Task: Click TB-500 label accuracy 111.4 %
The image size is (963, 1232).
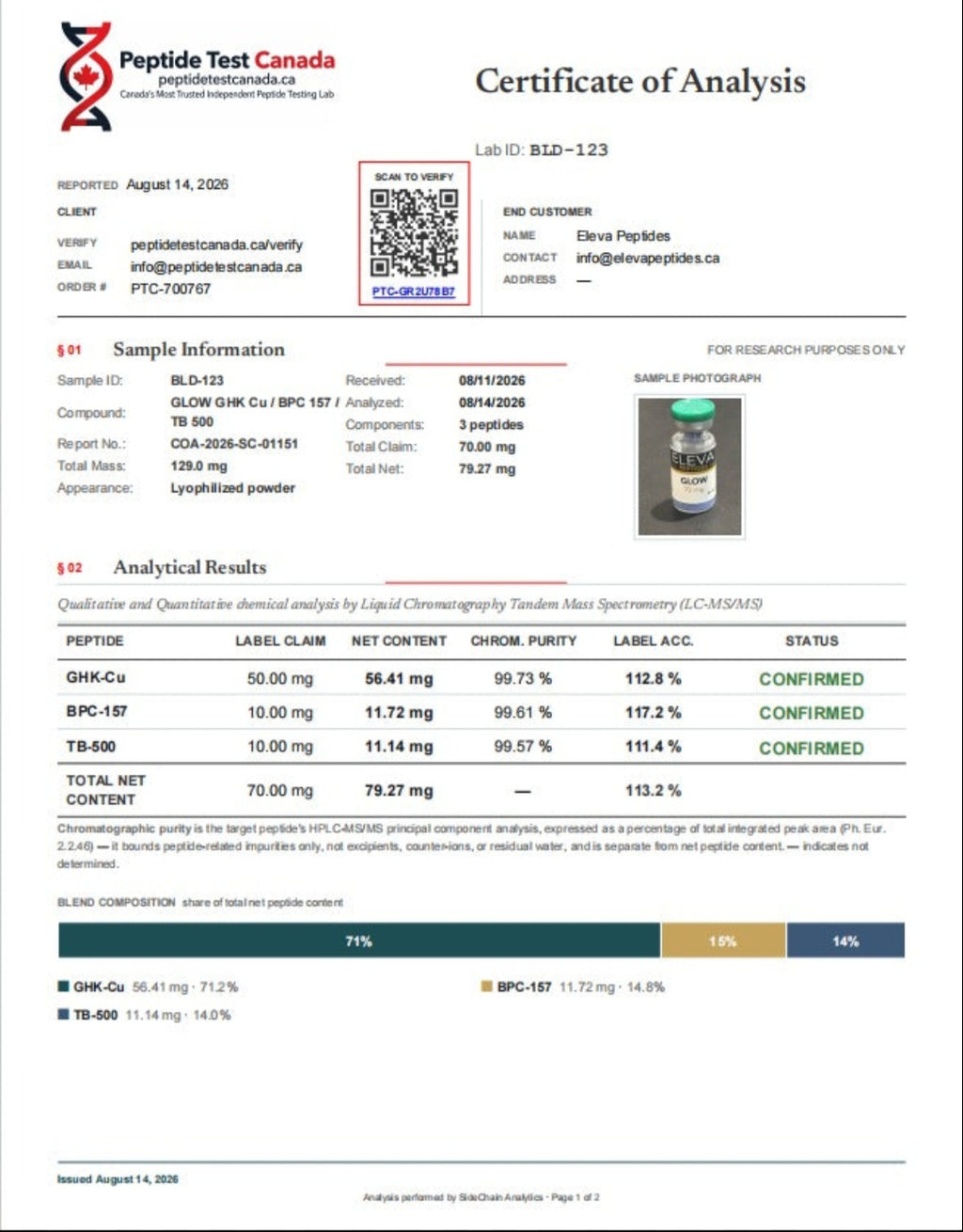Action: [x=653, y=747]
